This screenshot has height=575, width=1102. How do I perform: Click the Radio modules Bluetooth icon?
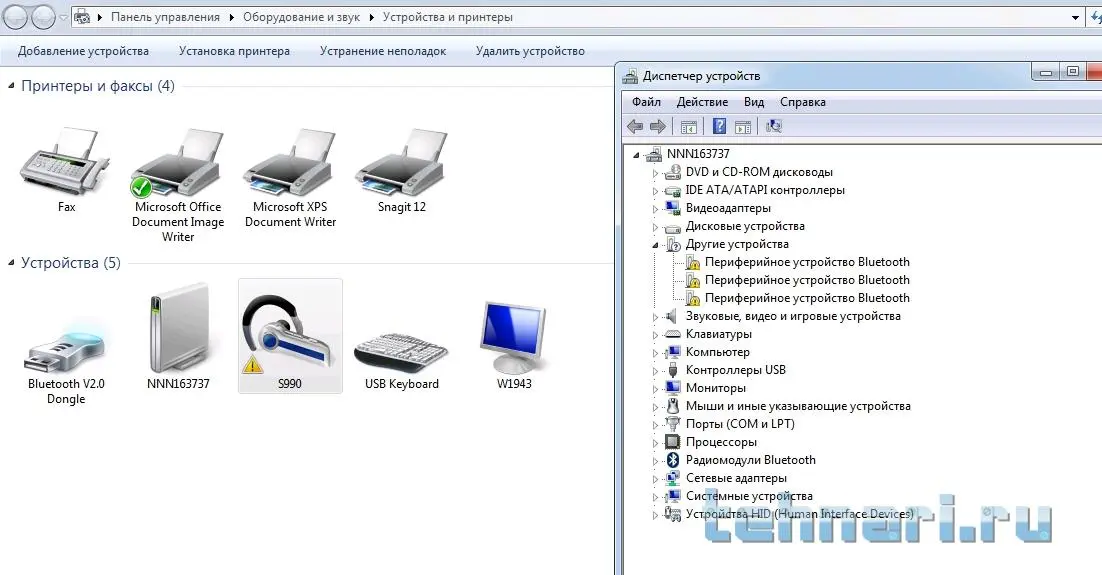click(x=673, y=460)
